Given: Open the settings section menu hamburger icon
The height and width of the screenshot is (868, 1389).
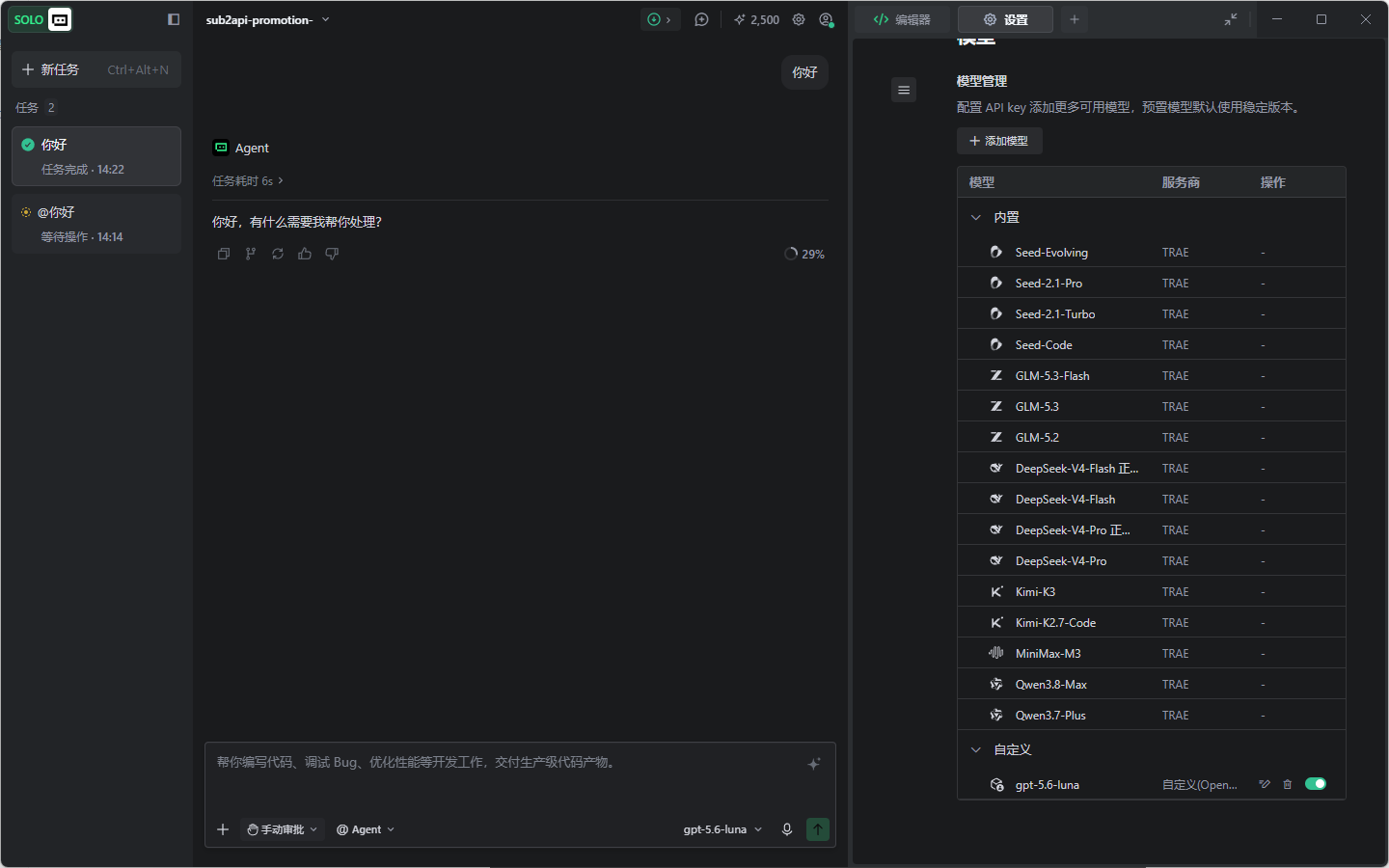Looking at the screenshot, I should 904,90.
